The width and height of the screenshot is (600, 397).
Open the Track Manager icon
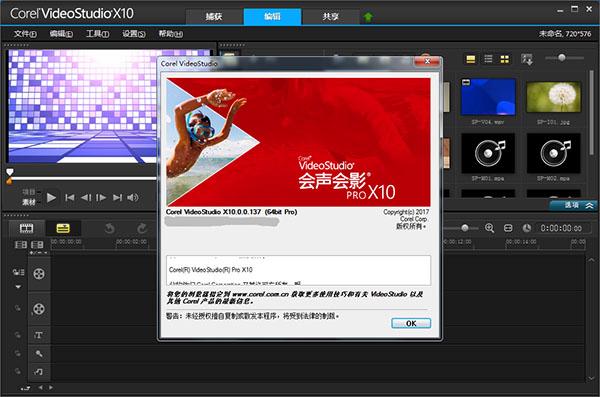[37, 245]
